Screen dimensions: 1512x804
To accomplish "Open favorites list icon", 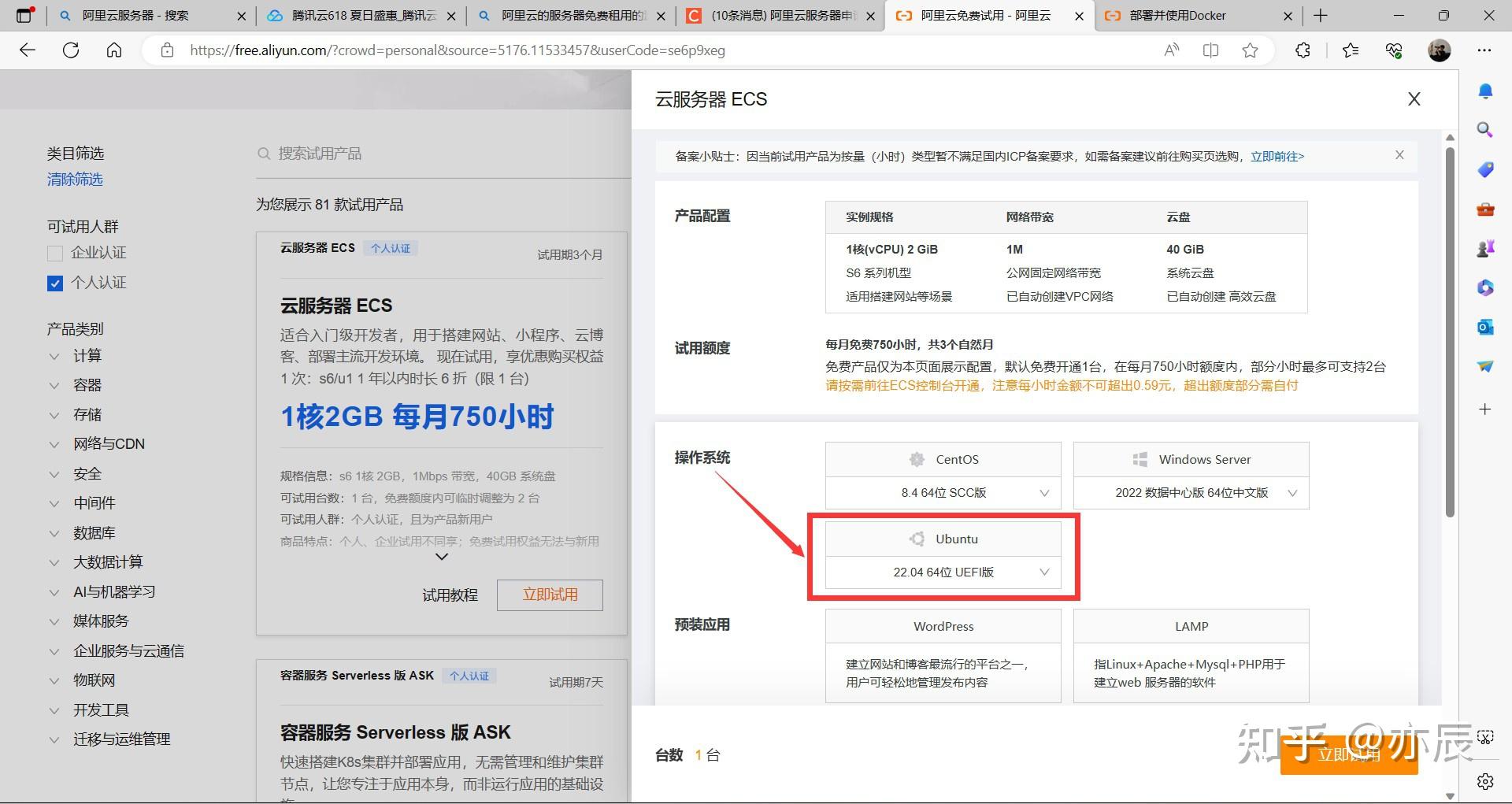I will click(1351, 50).
